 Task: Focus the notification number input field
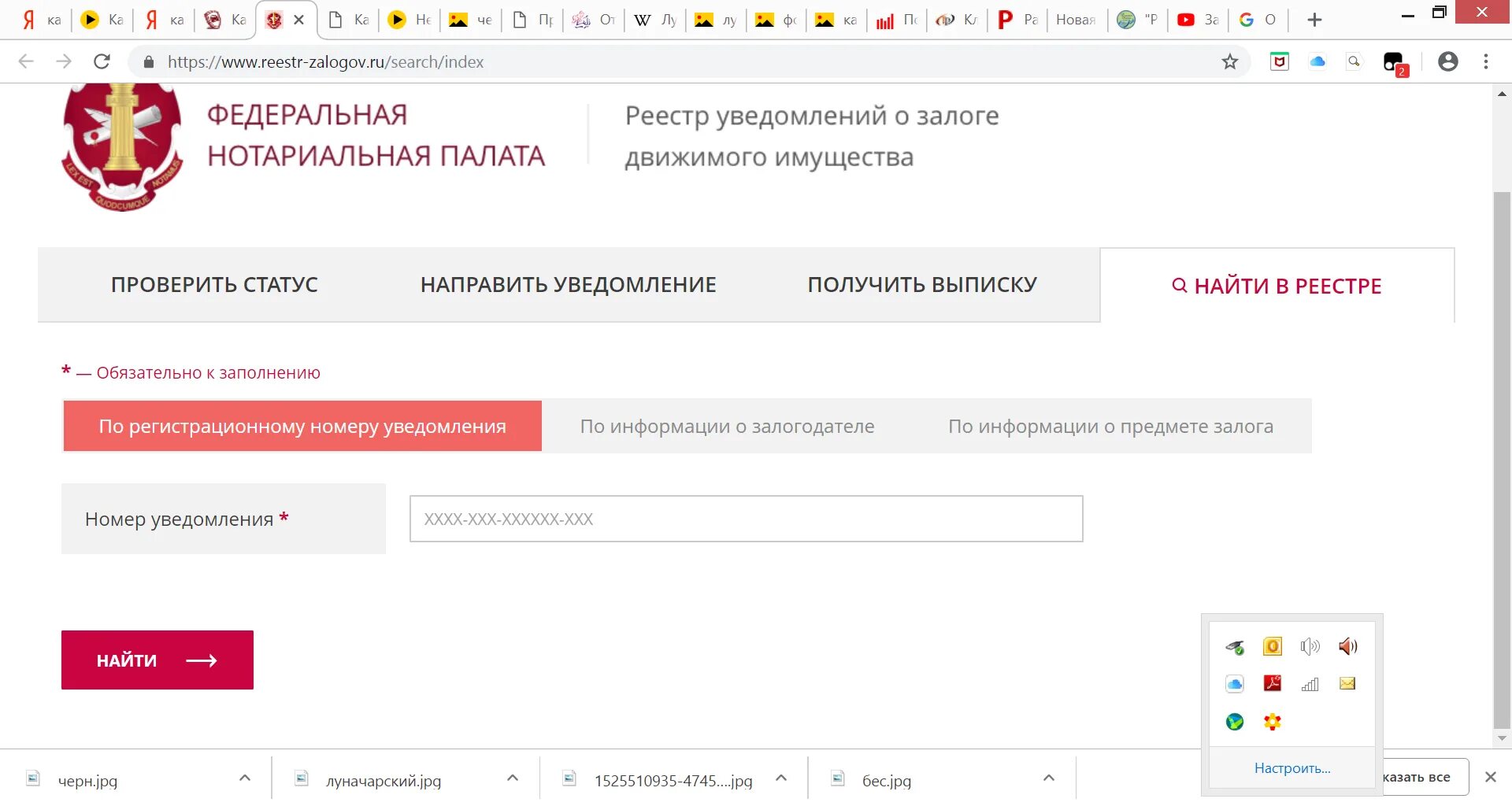pos(746,519)
